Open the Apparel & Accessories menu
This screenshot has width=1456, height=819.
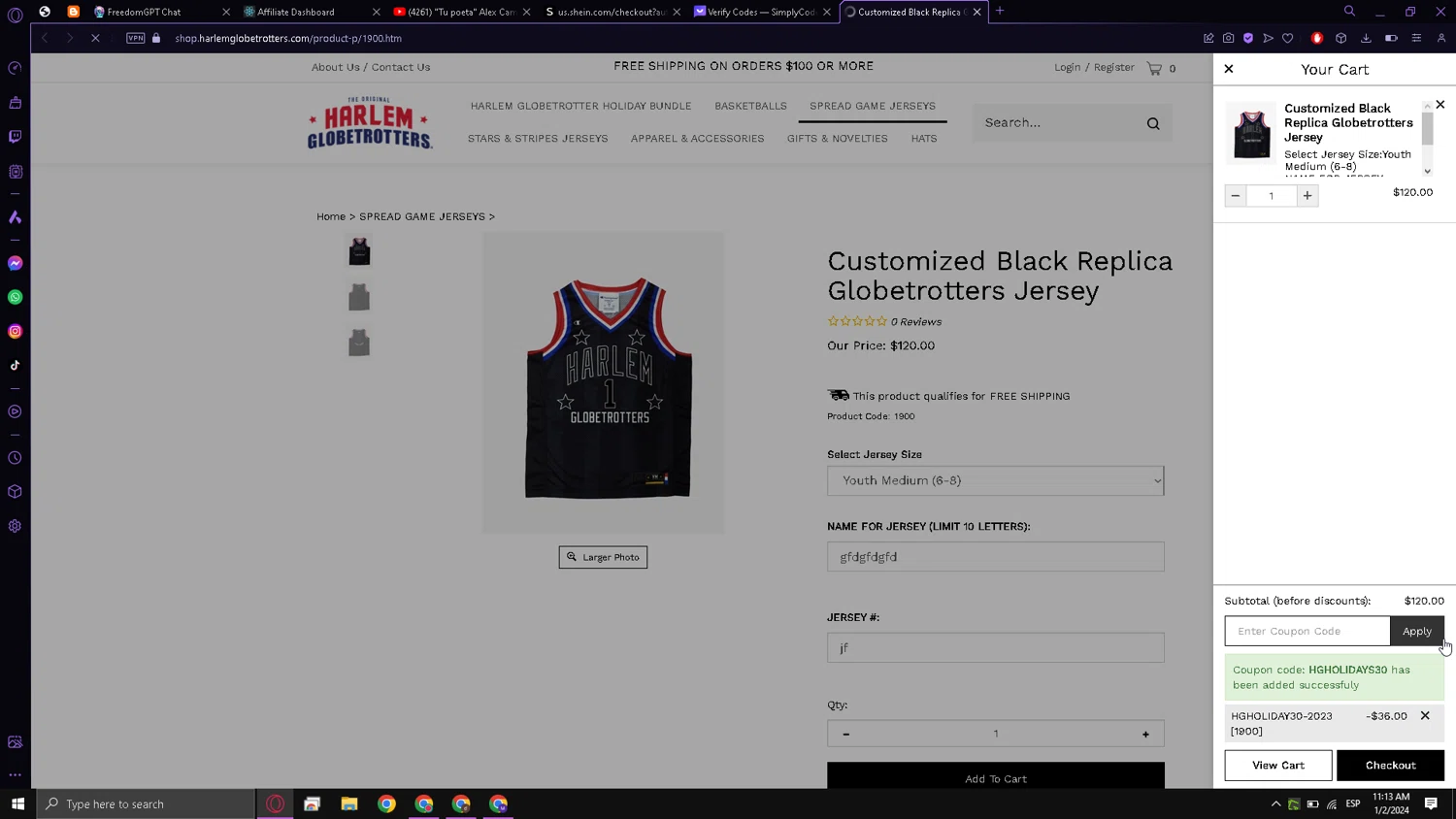pos(697,139)
